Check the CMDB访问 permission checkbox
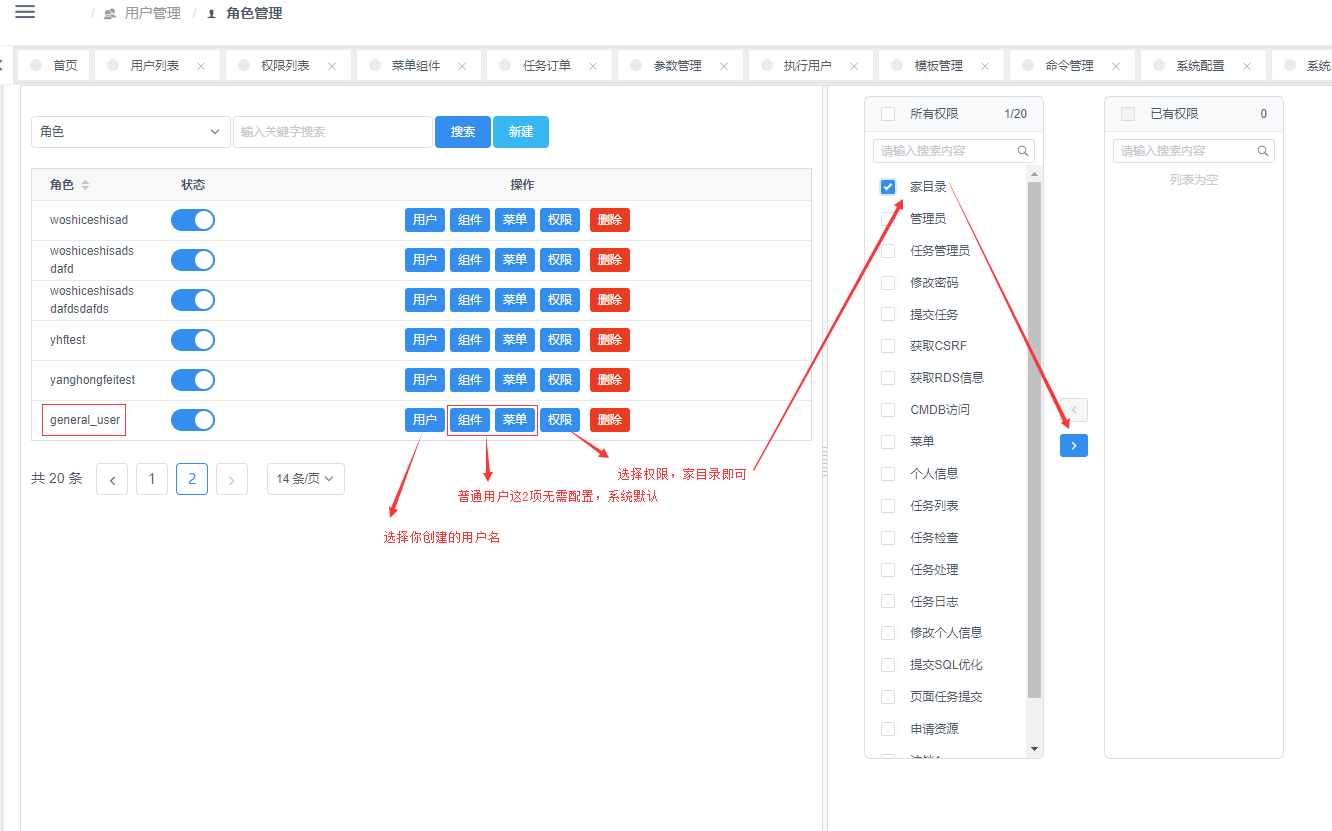 (888, 410)
